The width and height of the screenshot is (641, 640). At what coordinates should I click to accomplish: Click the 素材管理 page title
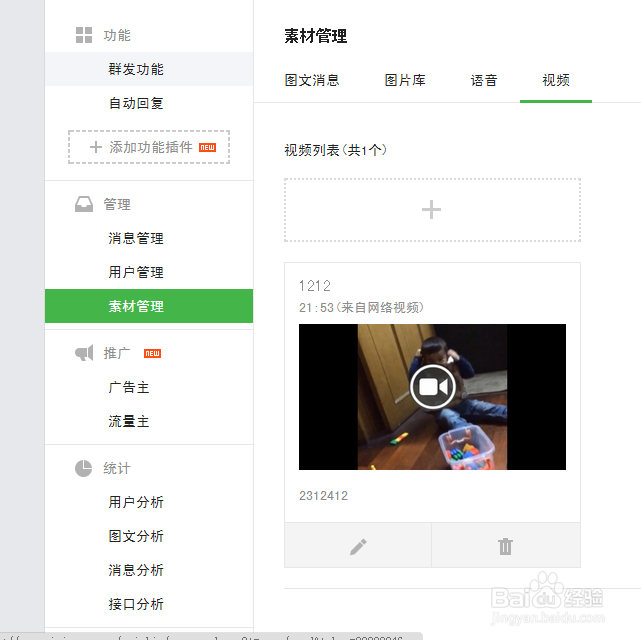316,36
